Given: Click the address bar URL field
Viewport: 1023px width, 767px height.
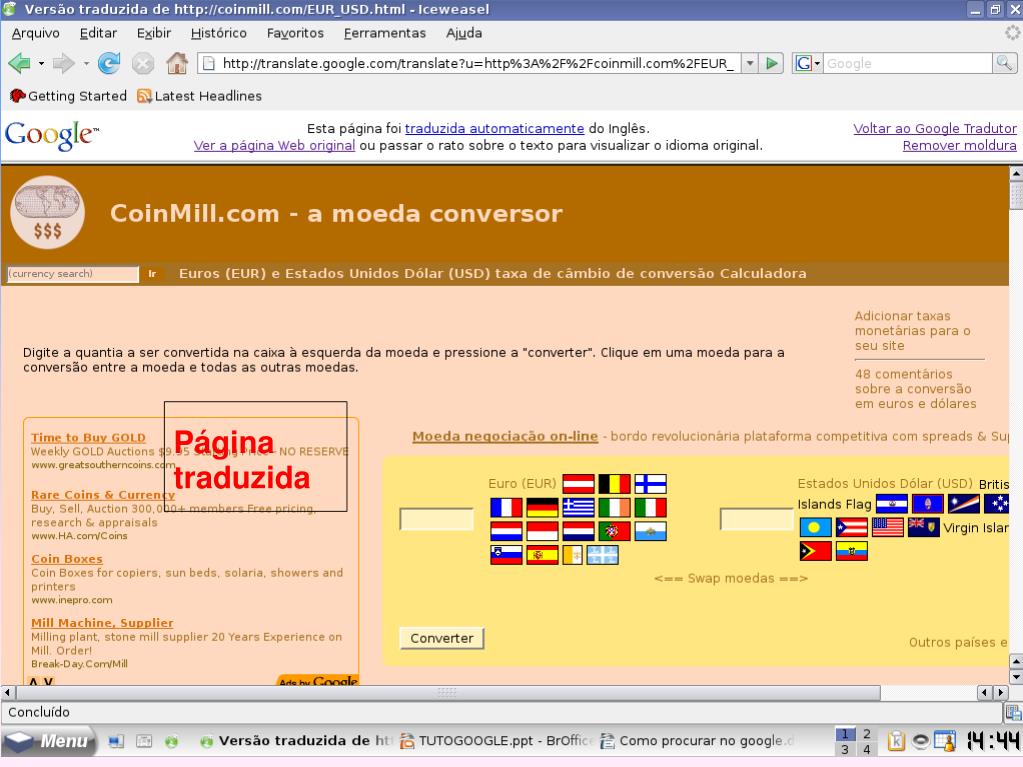Looking at the screenshot, I should pyautogui.click(x=468, y=63).
